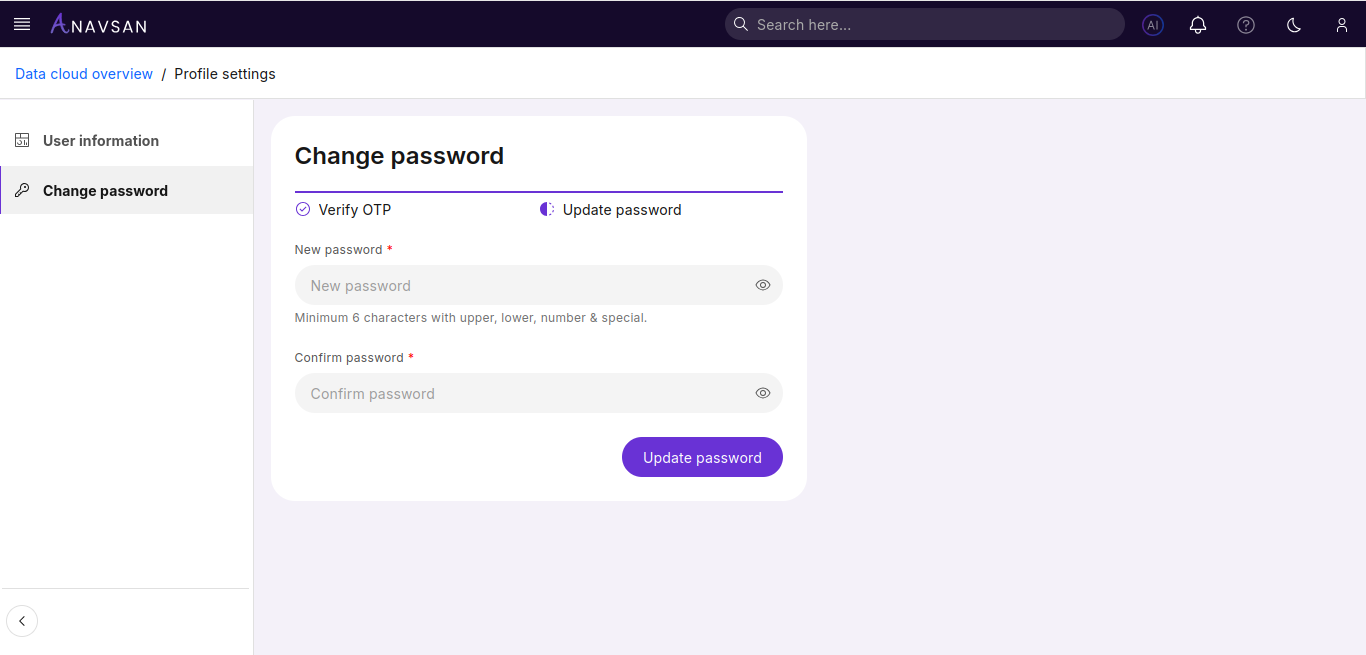Image resolution: width=1366 pixels, height=655 pixels.
Task: Toggle dark mode with the moon icon
Action: tap(1293, 24)
